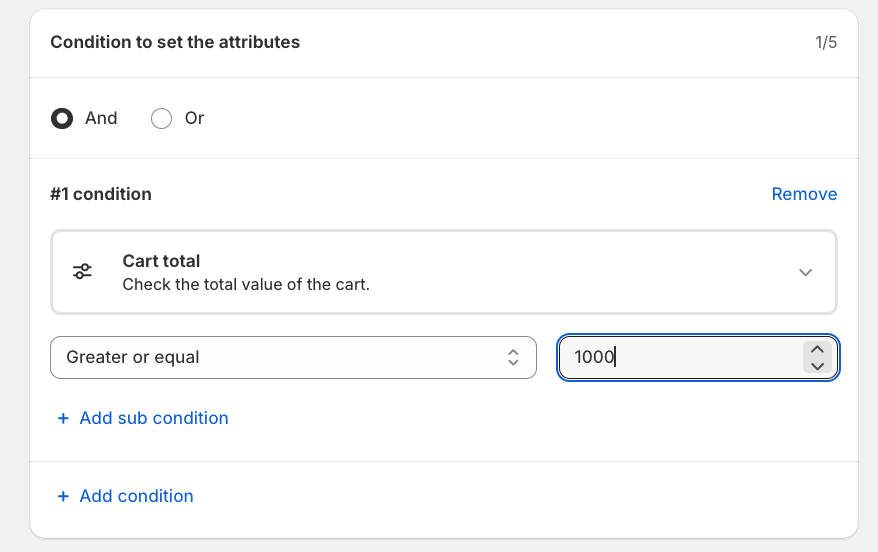Select the And radio button
Image resolution: width=878 pixels, height=552 pixels.
click(62, 118)
